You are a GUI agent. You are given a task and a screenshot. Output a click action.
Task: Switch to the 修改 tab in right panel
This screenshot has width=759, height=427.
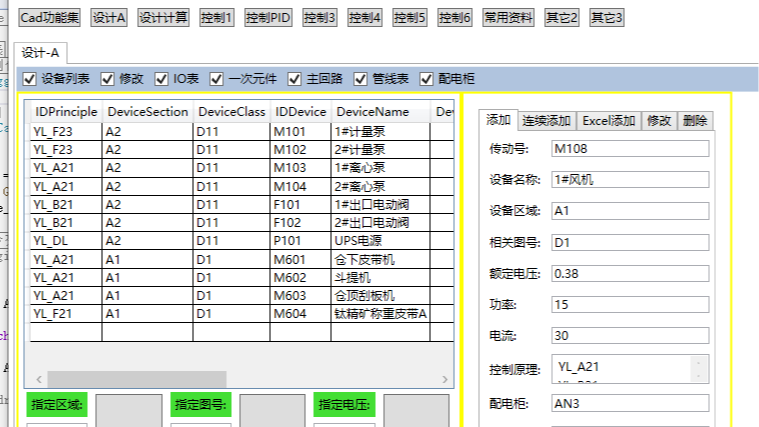659,121
